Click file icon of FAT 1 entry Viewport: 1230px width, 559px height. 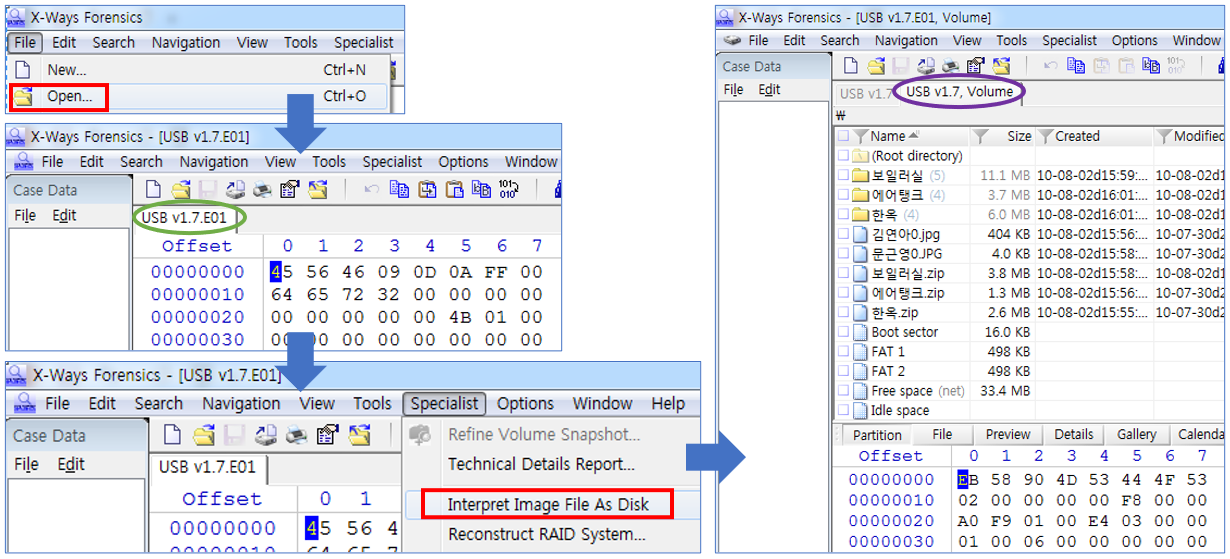point(860,351)
